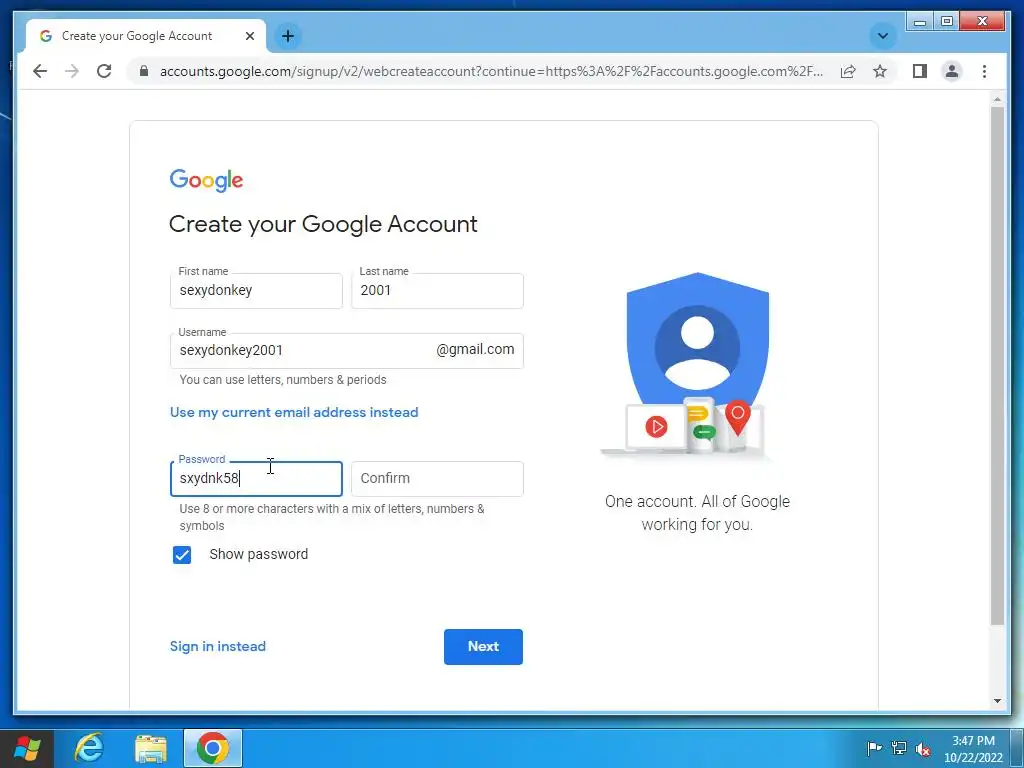Open the Chrome three-dot menu

(984, 71)
